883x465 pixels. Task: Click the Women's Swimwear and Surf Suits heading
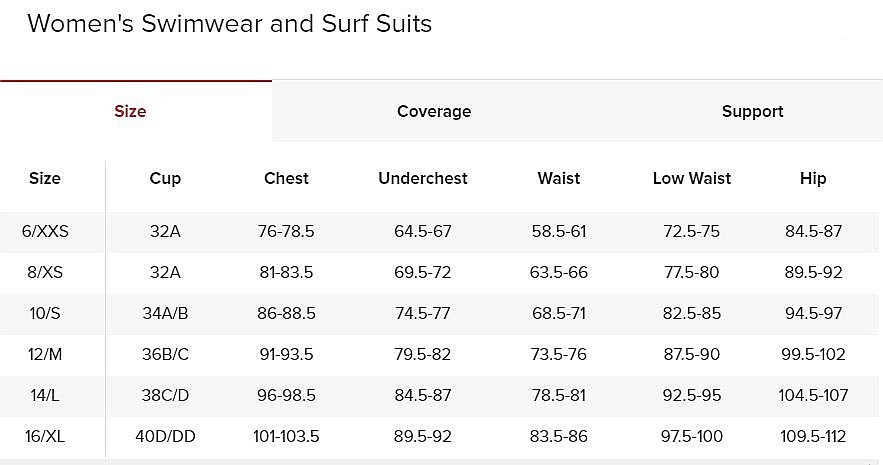[230, 24]
